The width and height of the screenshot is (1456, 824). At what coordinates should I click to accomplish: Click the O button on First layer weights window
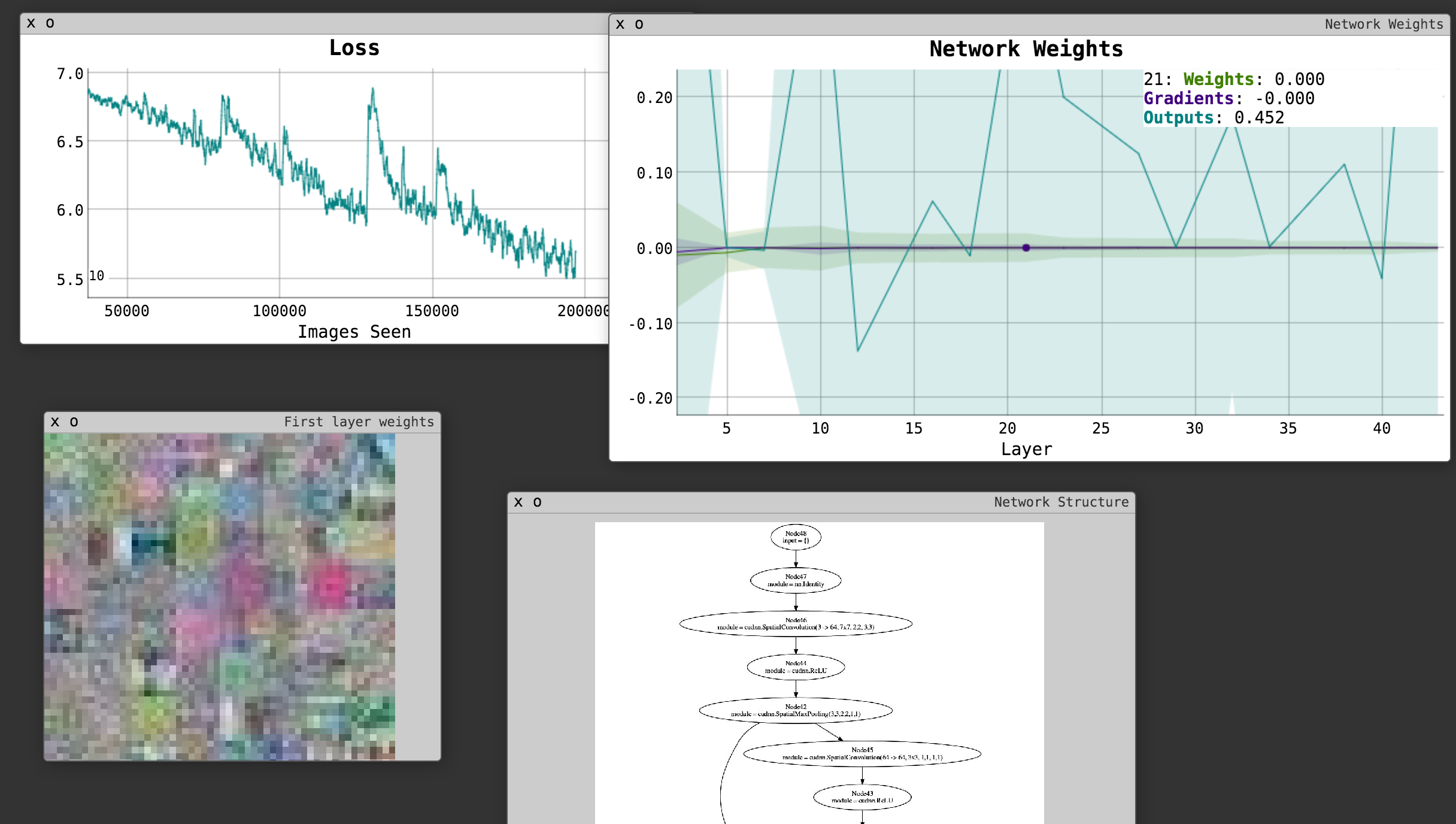click(x=74, y=422)
